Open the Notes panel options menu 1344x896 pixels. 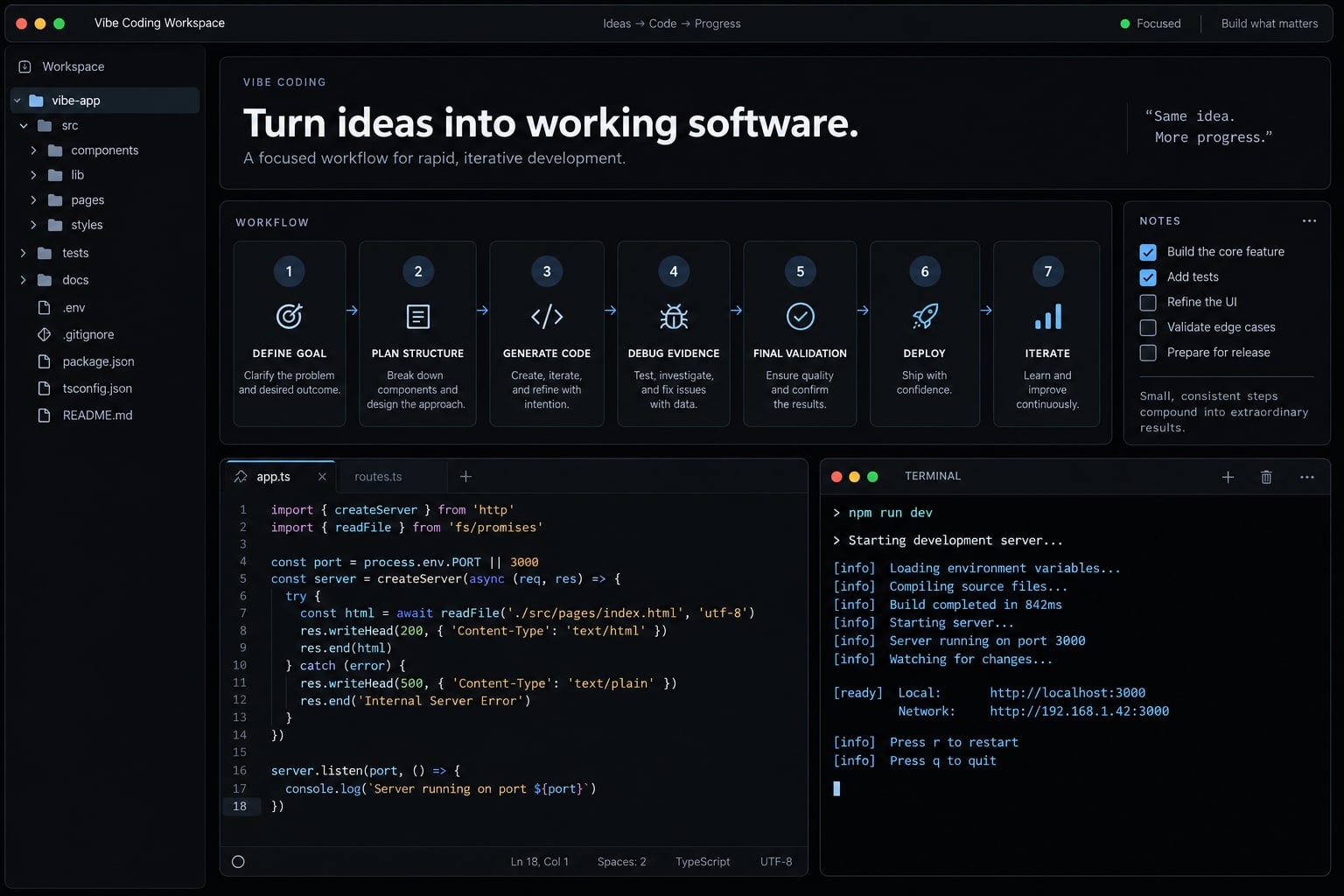click(1309, 221)
